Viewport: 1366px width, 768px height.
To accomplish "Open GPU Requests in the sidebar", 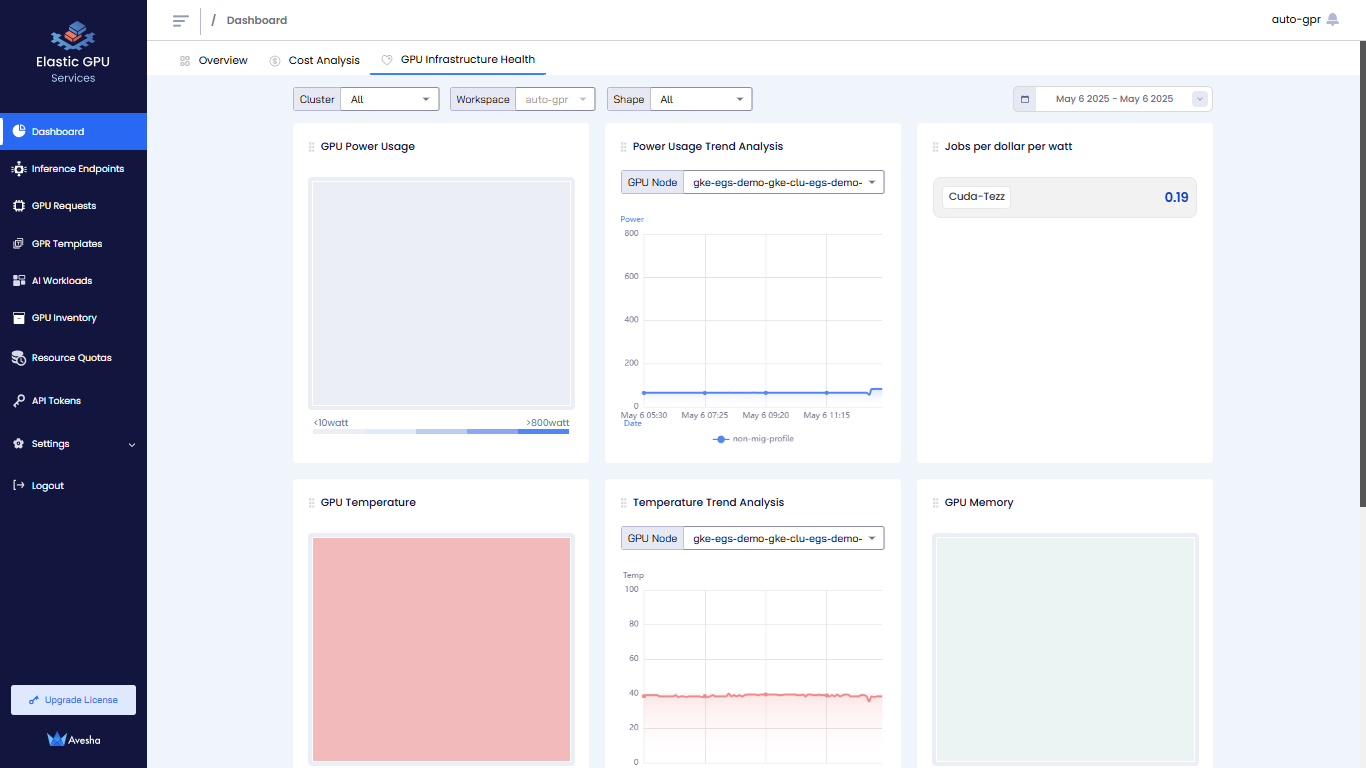I will 73,206.
